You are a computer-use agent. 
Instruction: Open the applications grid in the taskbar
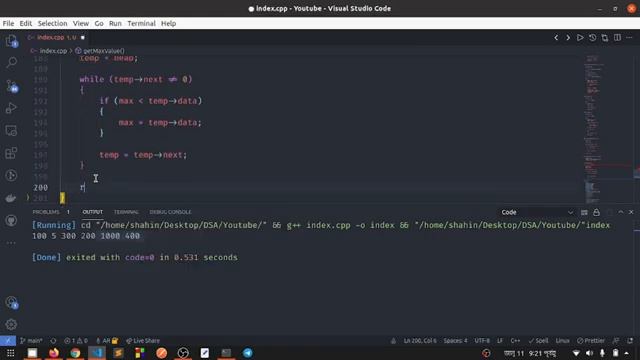coord(11,353)
